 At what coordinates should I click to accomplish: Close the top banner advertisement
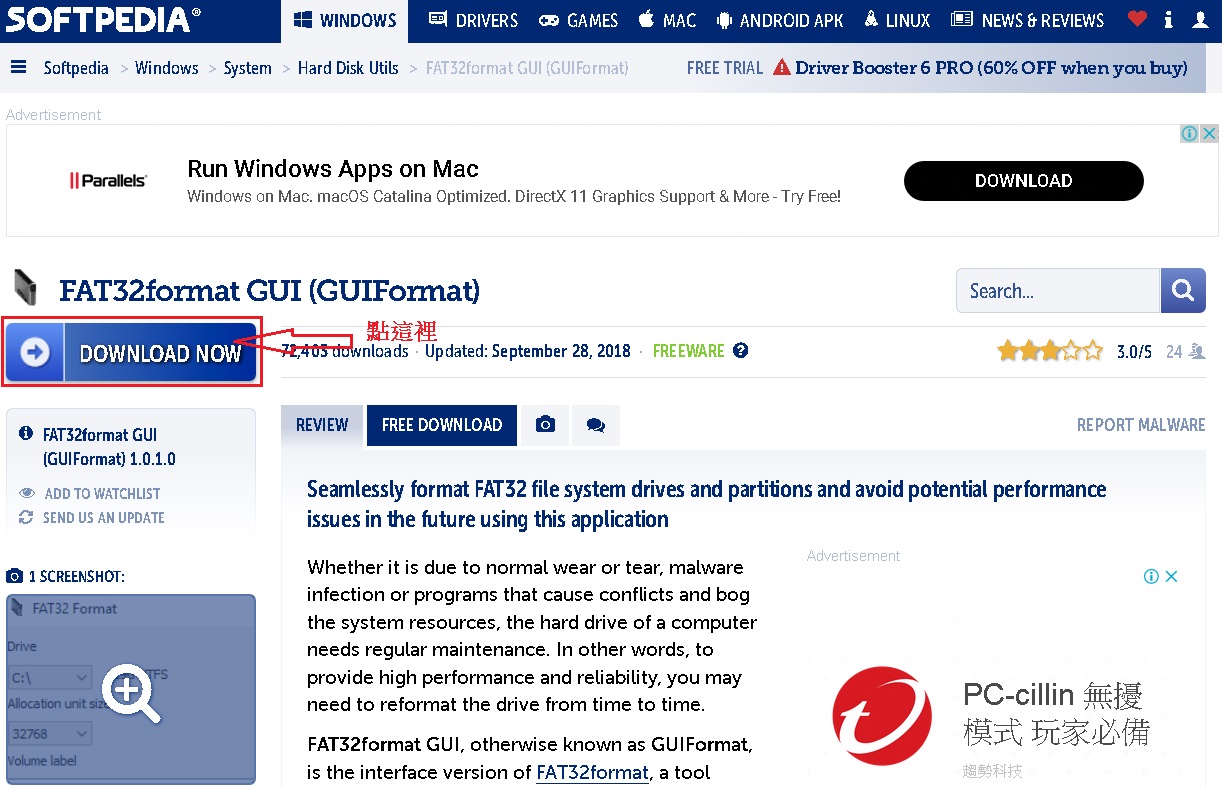[1209, 133]
